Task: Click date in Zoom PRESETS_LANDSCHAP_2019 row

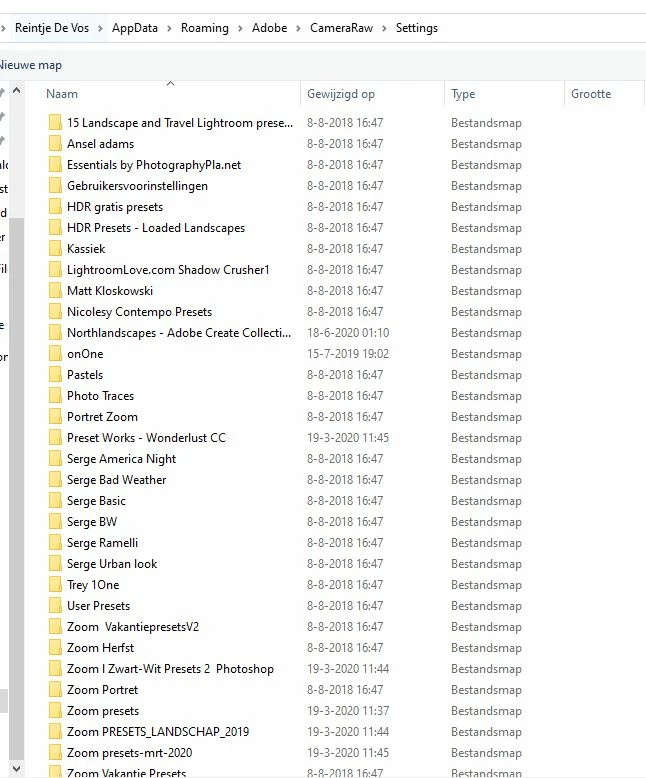Action: pyautogui.click(x=348, y=731)
